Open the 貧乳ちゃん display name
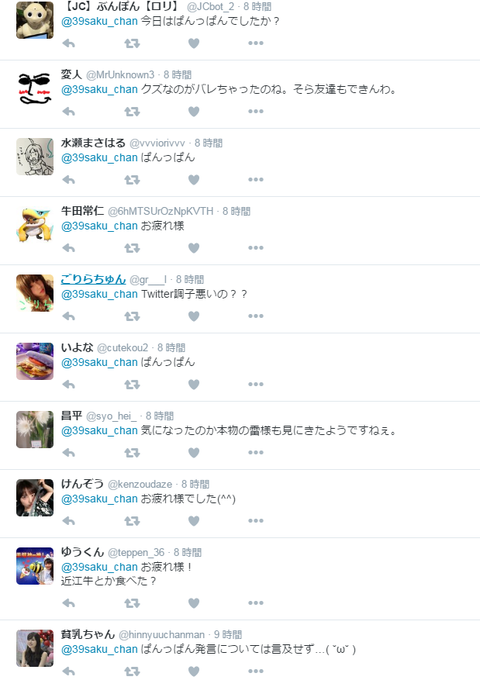Screen dimensions: 480x687 click(88, 634)
